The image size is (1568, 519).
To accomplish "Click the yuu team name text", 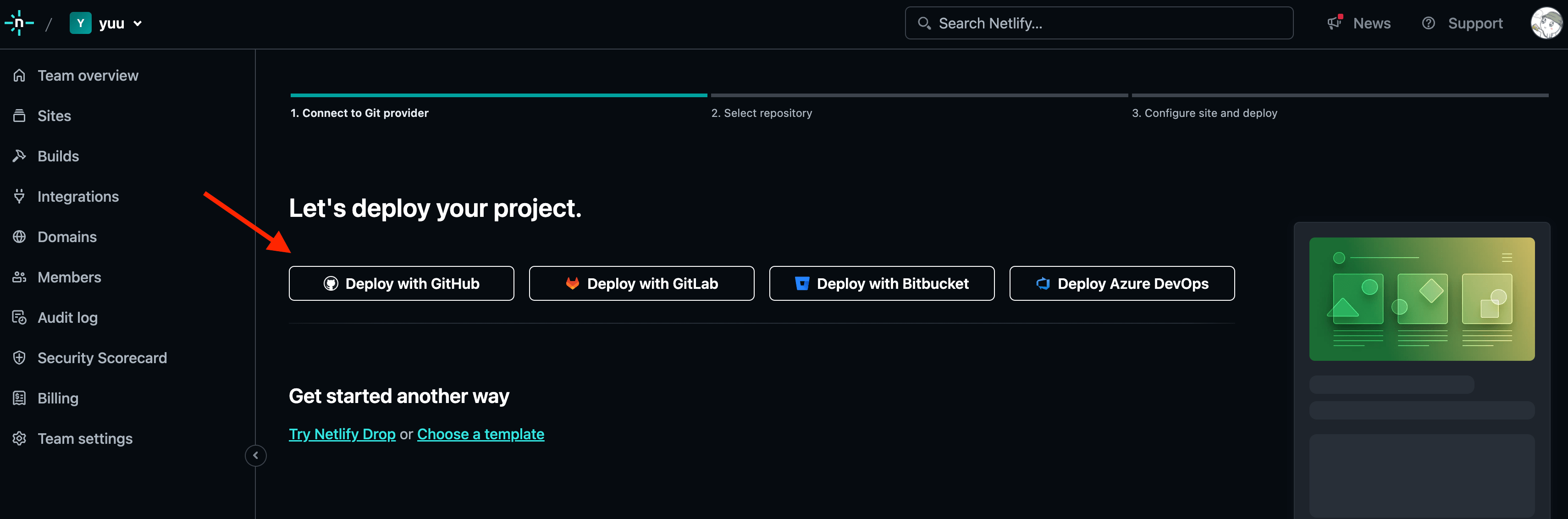I will (x=111, y=23).
